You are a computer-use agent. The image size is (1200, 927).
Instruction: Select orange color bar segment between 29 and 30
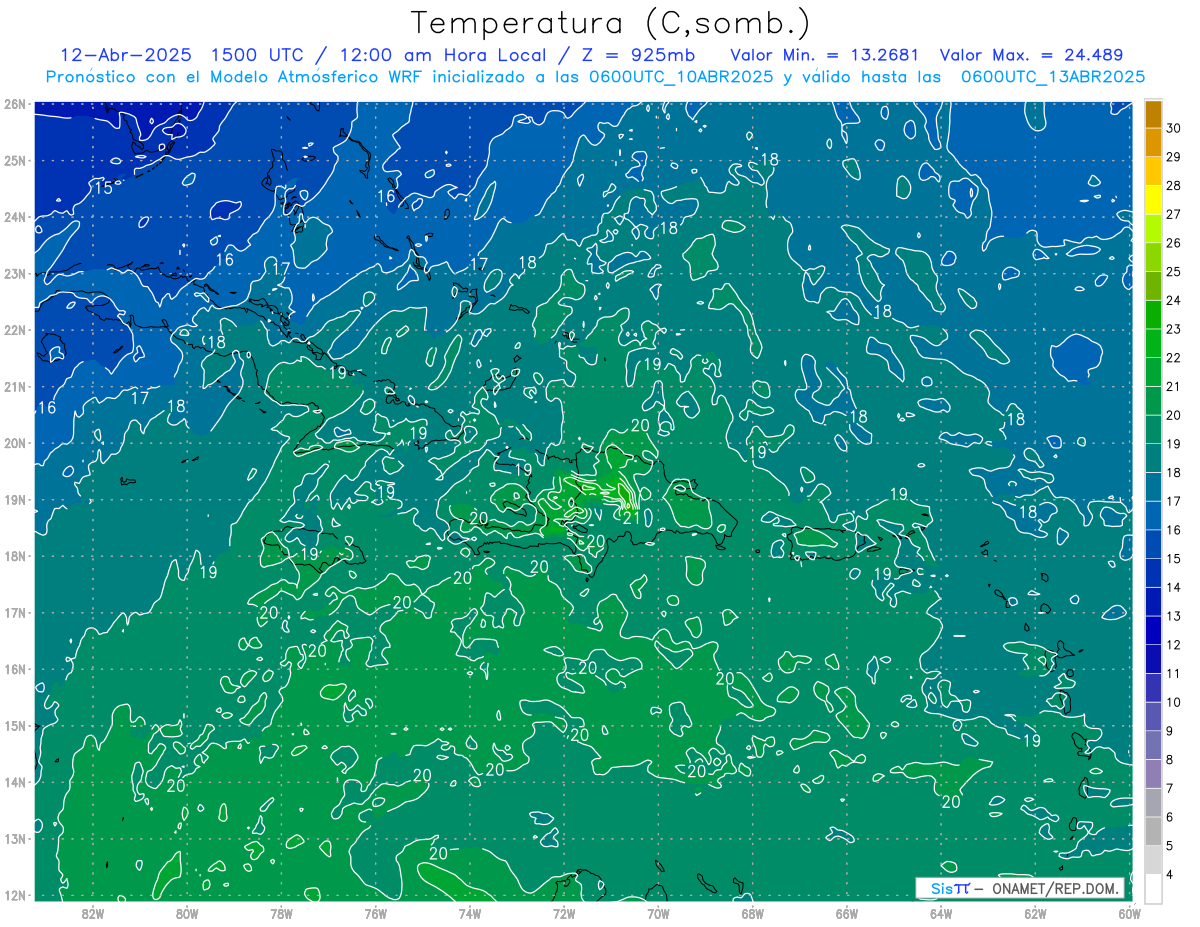pyautogui.click(x=1153, y=143)
